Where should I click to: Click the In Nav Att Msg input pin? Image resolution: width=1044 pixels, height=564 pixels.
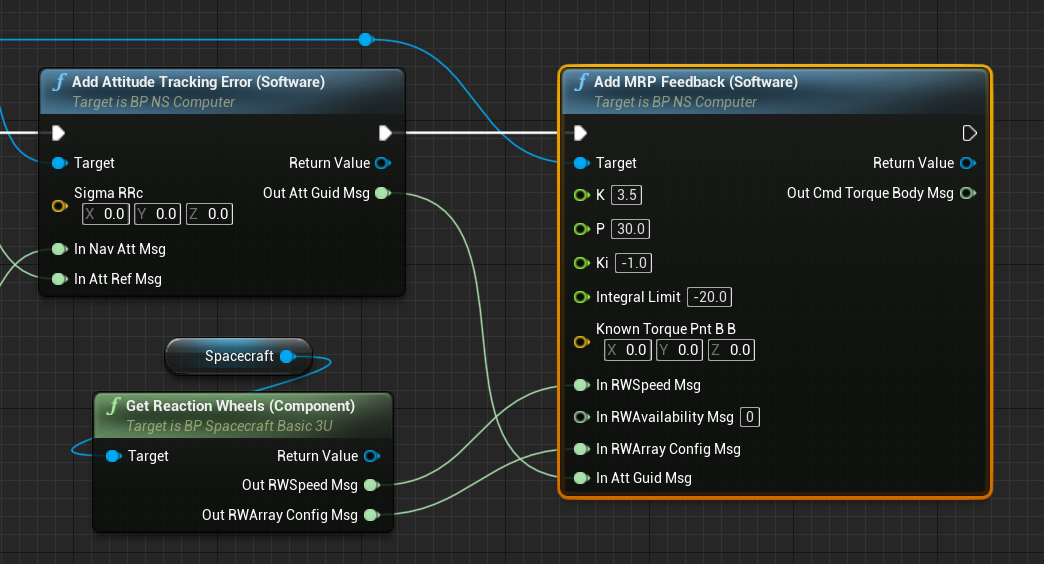click(59, 249)
